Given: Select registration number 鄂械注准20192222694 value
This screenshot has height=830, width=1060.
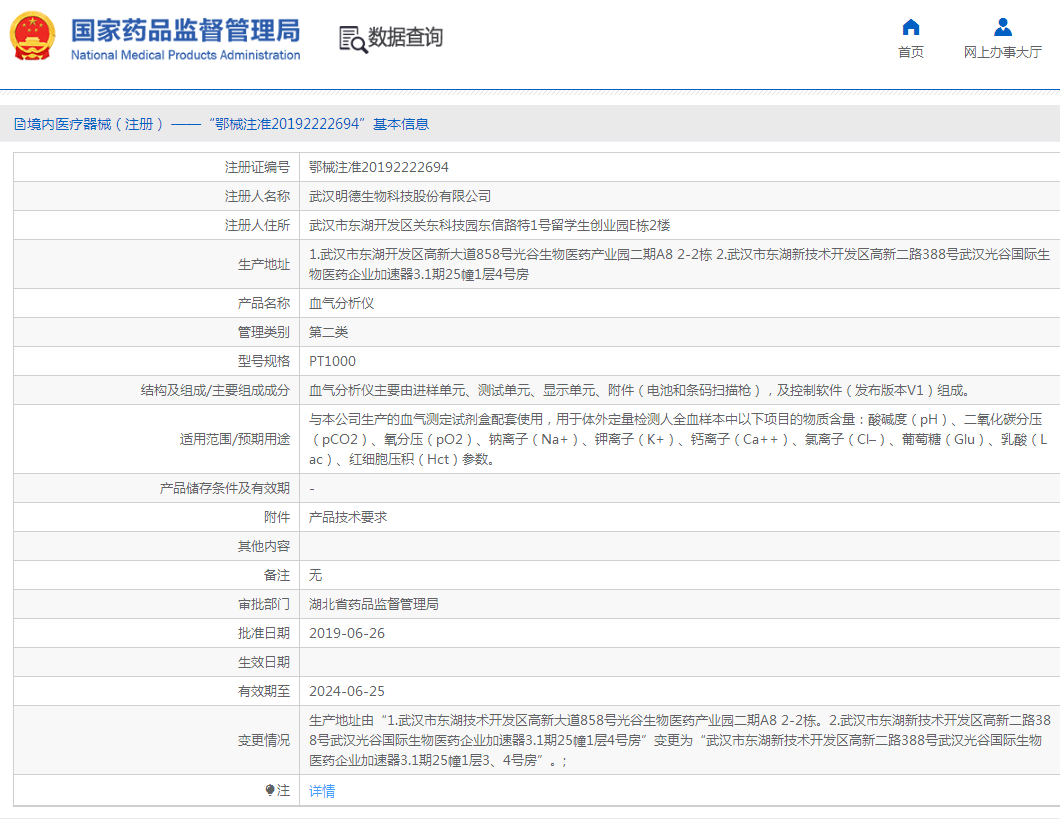Looking at the screenshot, I should tap(379, 168).
